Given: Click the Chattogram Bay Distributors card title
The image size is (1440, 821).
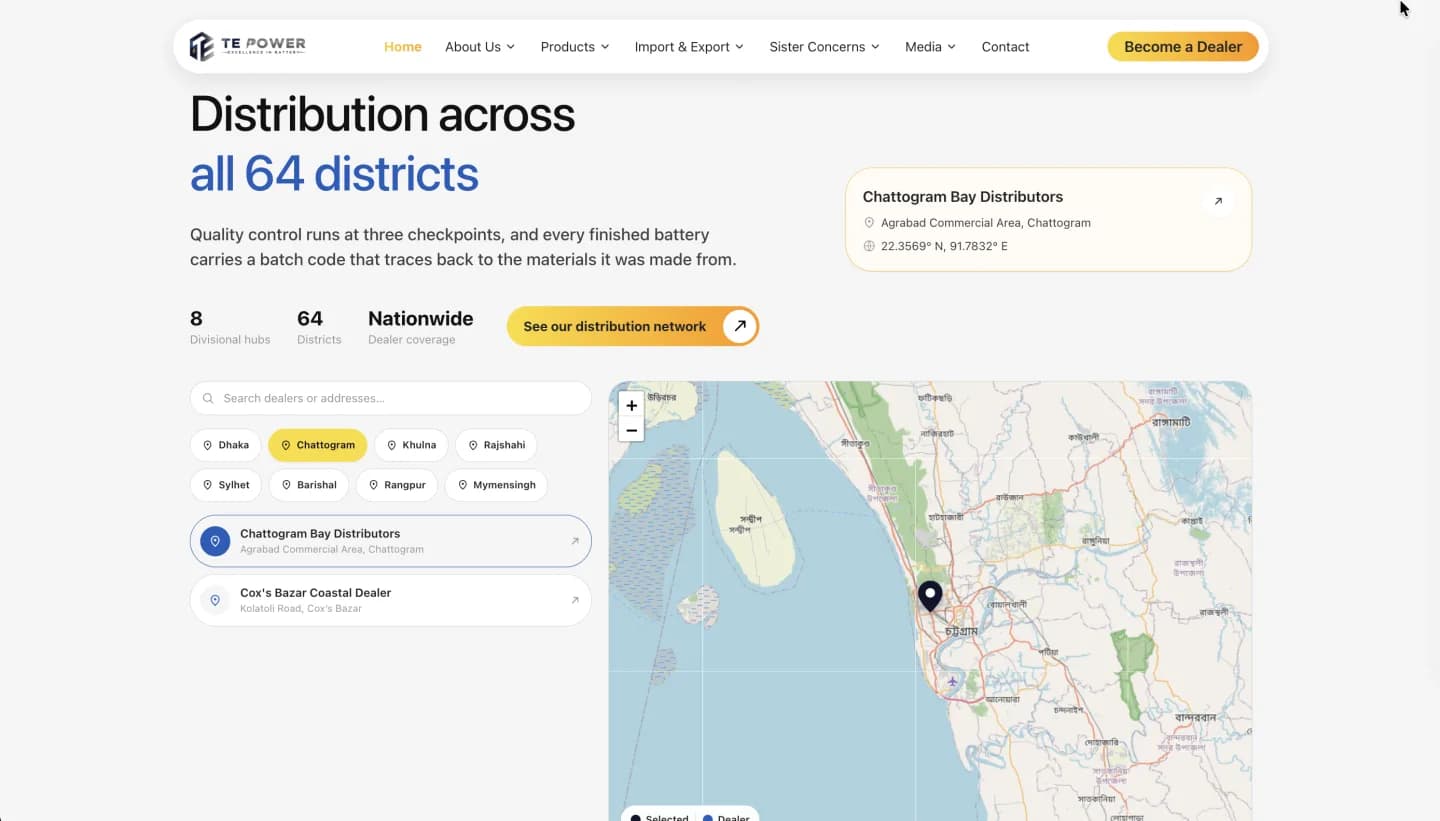Looking at the screenshot, I should coord(963,197).
